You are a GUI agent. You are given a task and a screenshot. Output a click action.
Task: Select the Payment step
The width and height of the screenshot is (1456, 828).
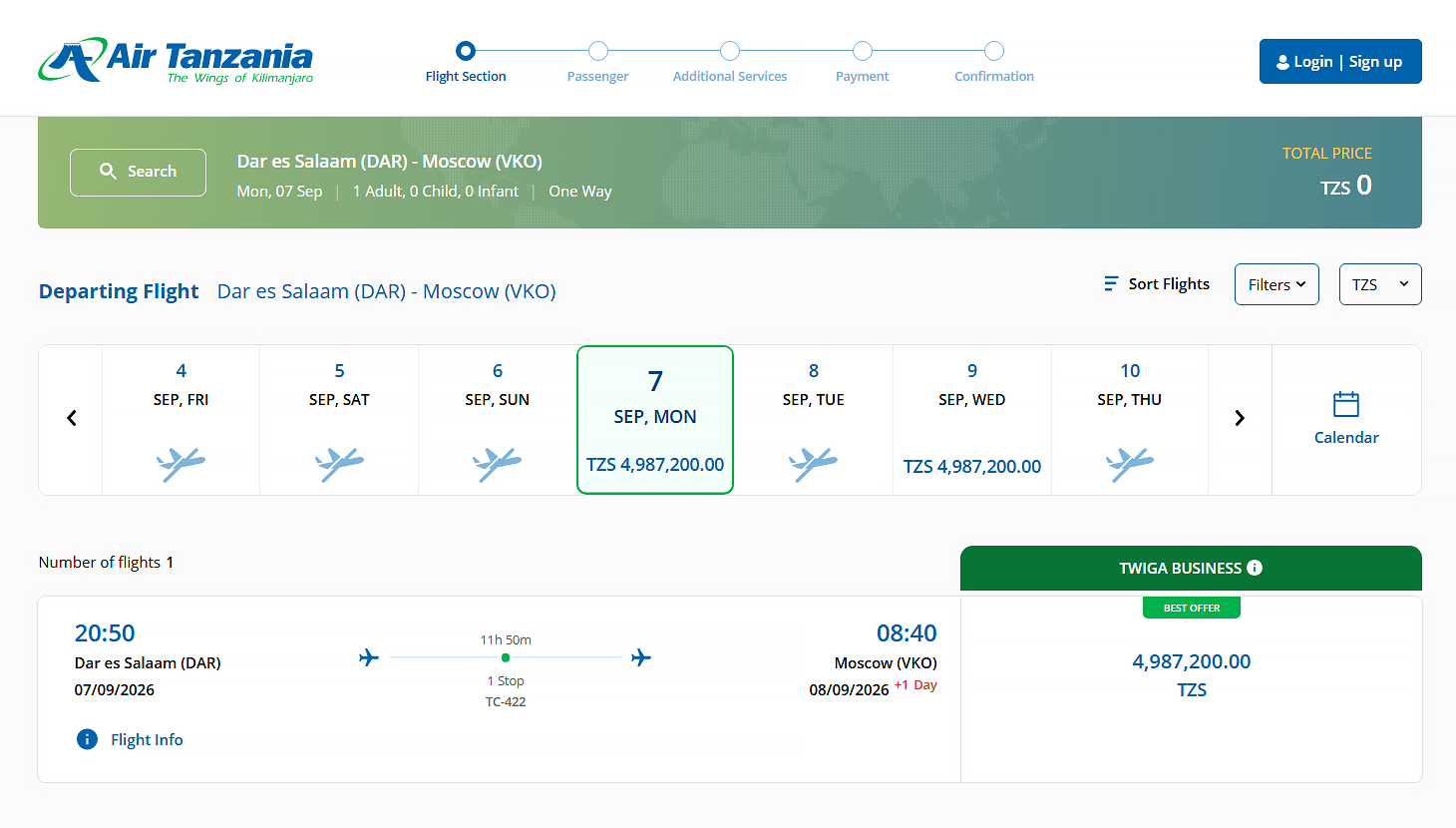862,64
